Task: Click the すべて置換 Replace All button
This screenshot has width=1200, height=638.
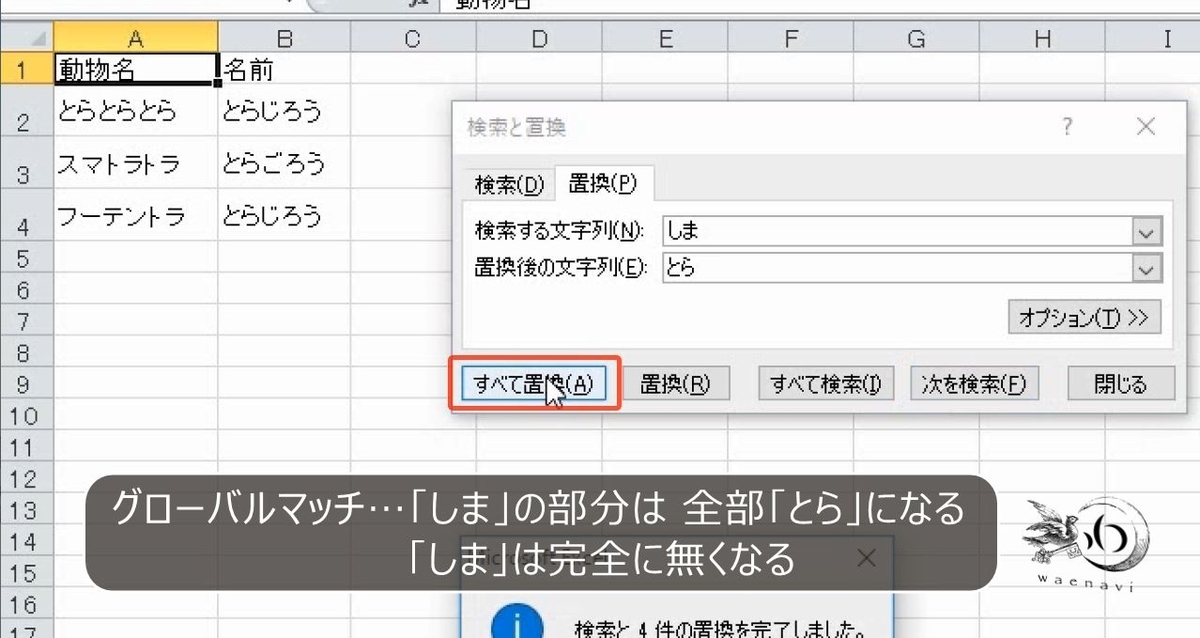Action: pyautogui.click(x=534, y=383)
